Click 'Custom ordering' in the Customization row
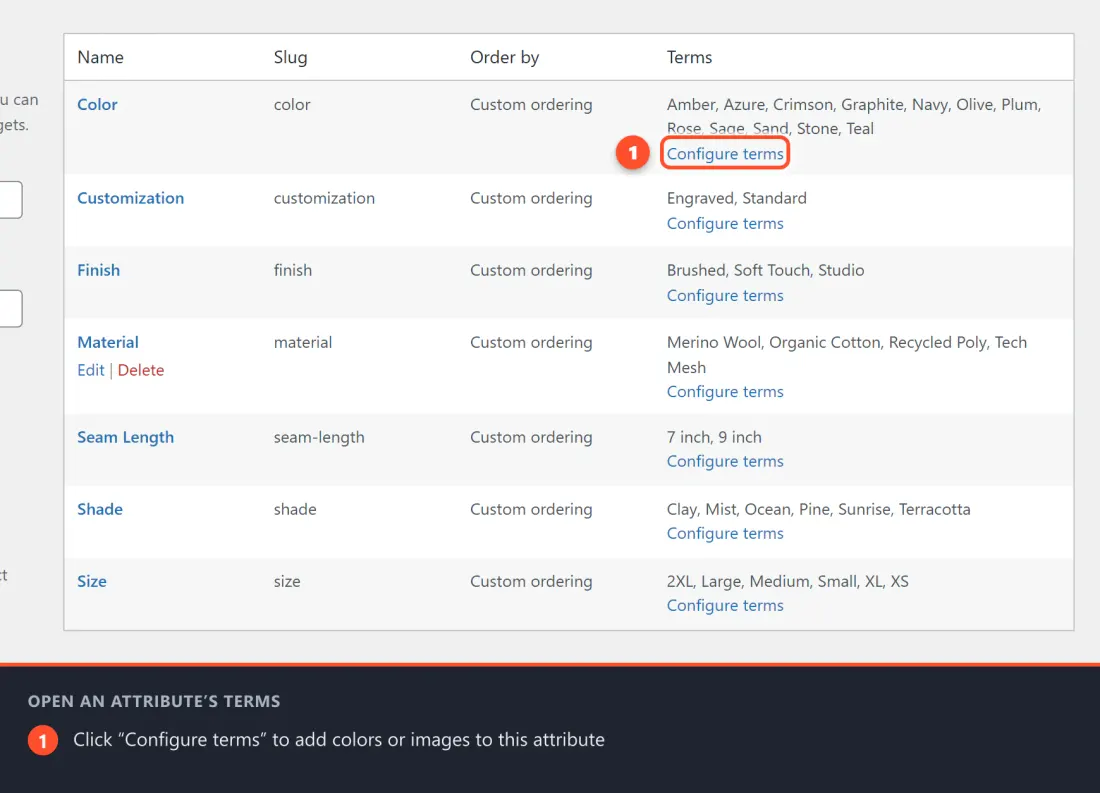 [531, 199]
